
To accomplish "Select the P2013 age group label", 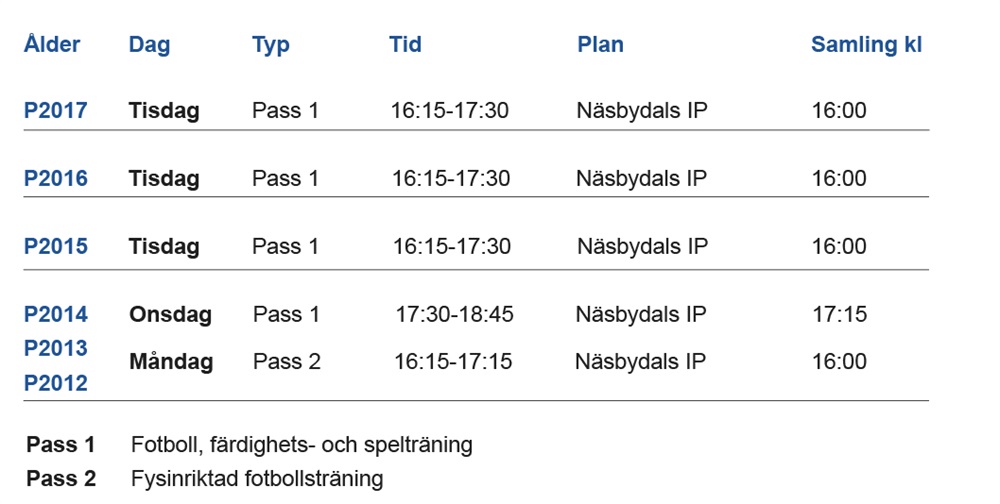I will [x=56, y=349].
